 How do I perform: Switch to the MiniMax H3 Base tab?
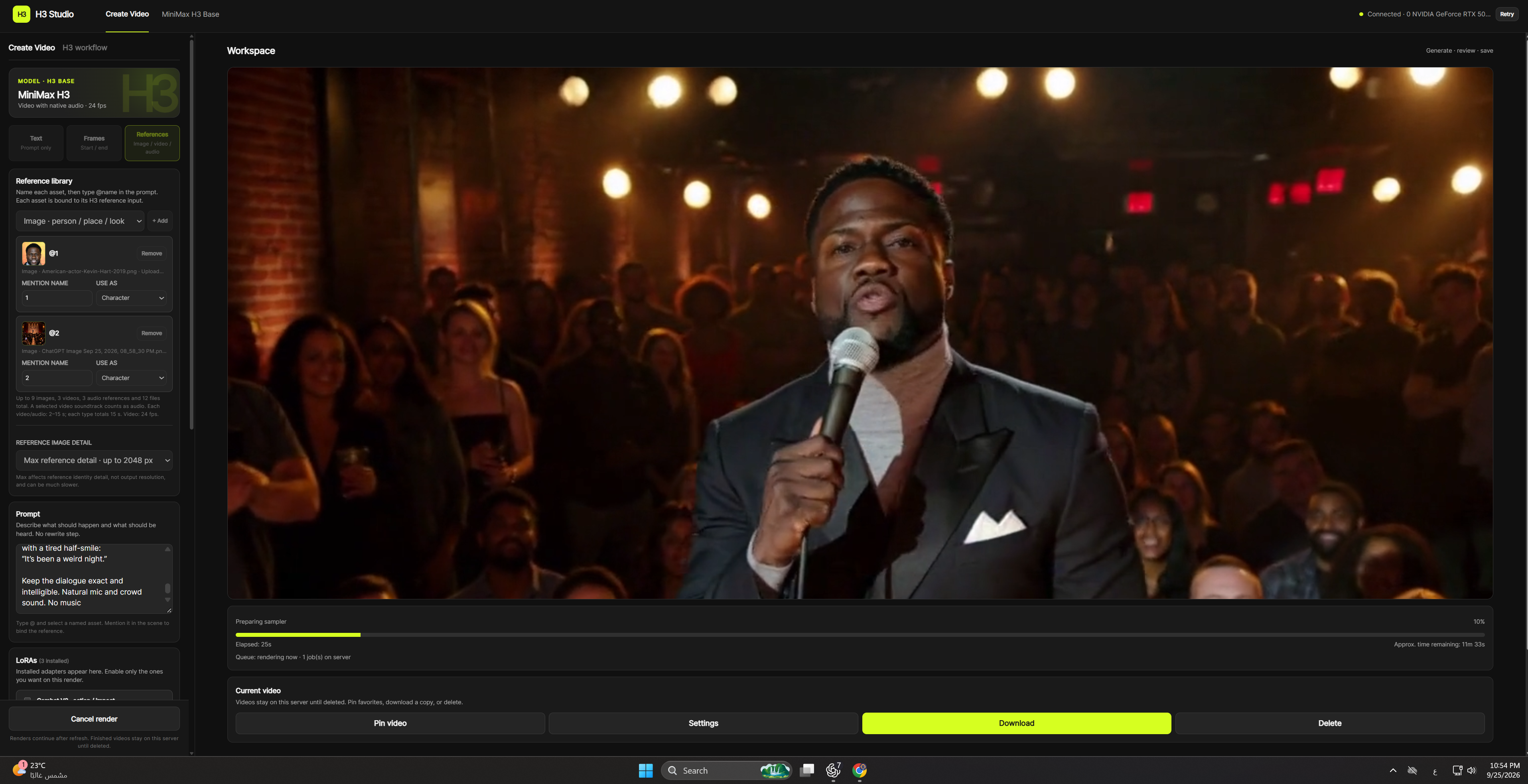click(x=190, y=14)
